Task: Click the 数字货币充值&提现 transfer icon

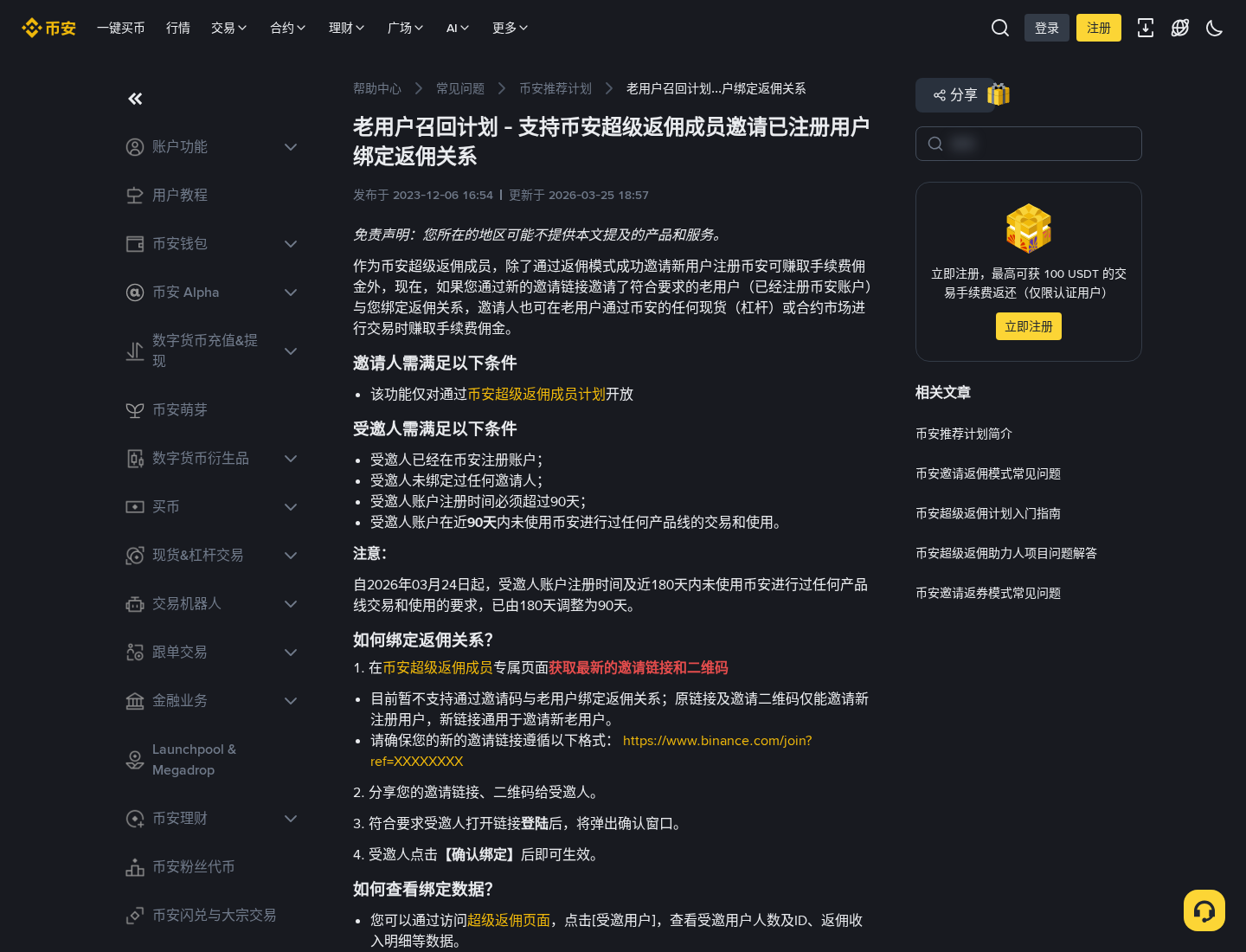Action: (x=135, y=351)
